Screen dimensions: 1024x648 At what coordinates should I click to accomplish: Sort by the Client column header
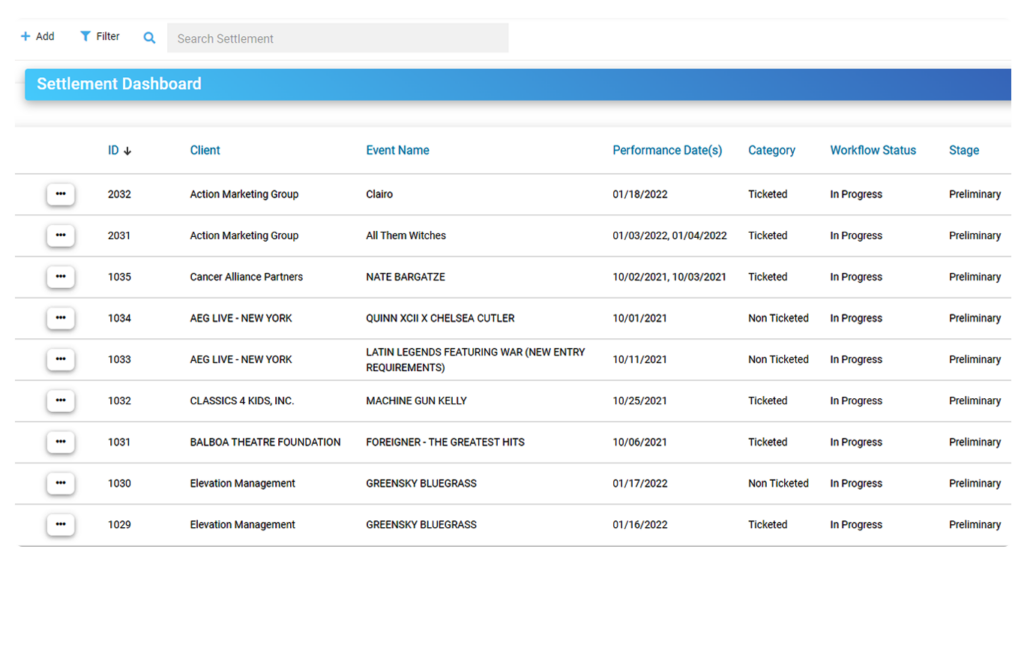(204, 150)
